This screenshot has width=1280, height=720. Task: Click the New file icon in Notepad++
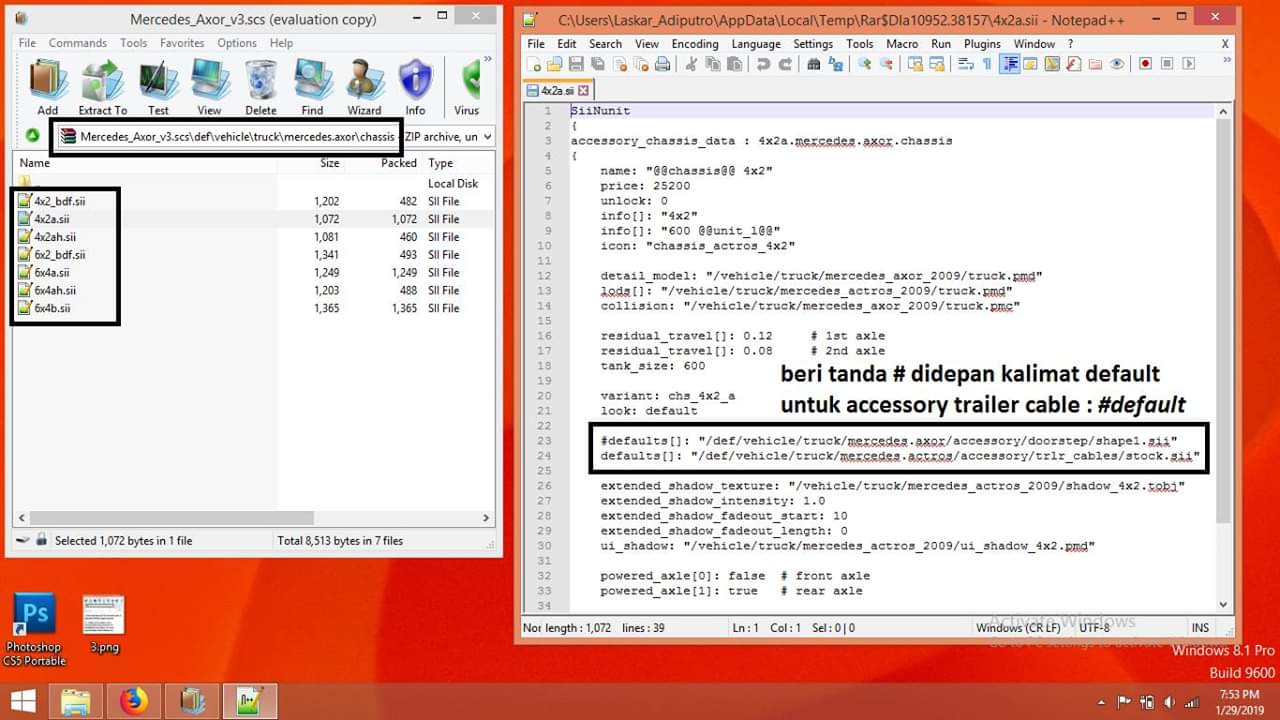(x=536, y=64)
